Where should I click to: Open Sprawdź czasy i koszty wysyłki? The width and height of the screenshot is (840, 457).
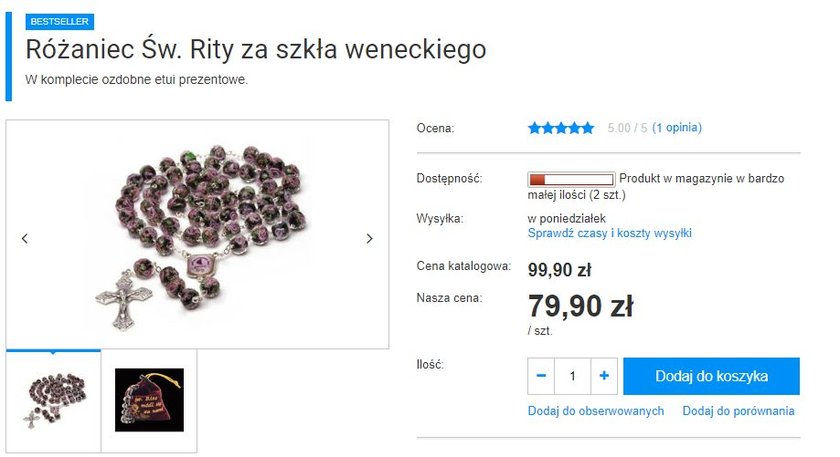[x=610, y=233]
